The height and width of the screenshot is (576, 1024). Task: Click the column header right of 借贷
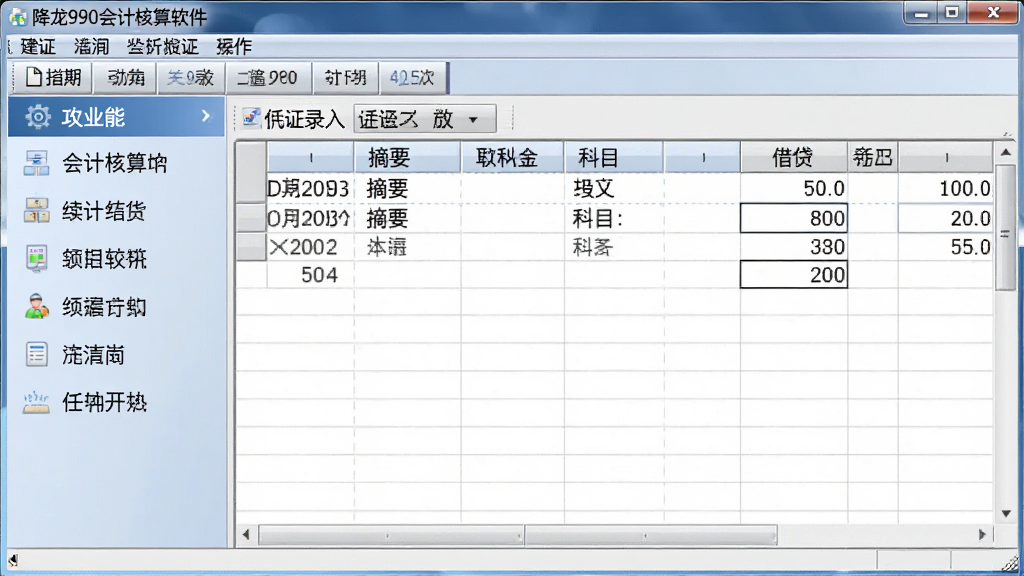[x=873, y=157]
